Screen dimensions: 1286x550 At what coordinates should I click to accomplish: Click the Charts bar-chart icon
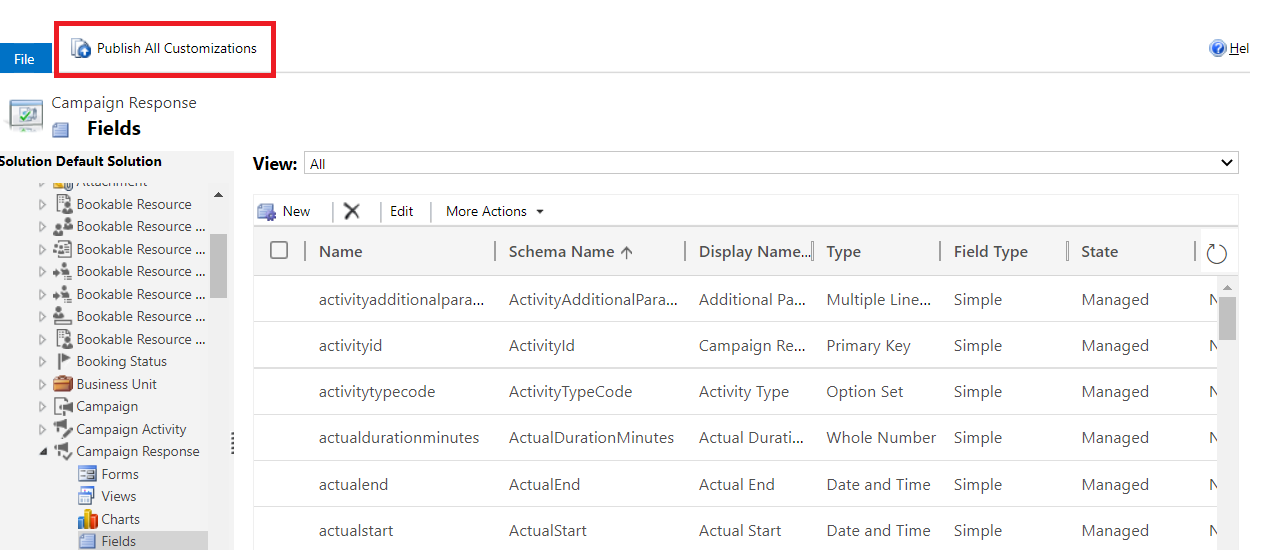[87, 519]
